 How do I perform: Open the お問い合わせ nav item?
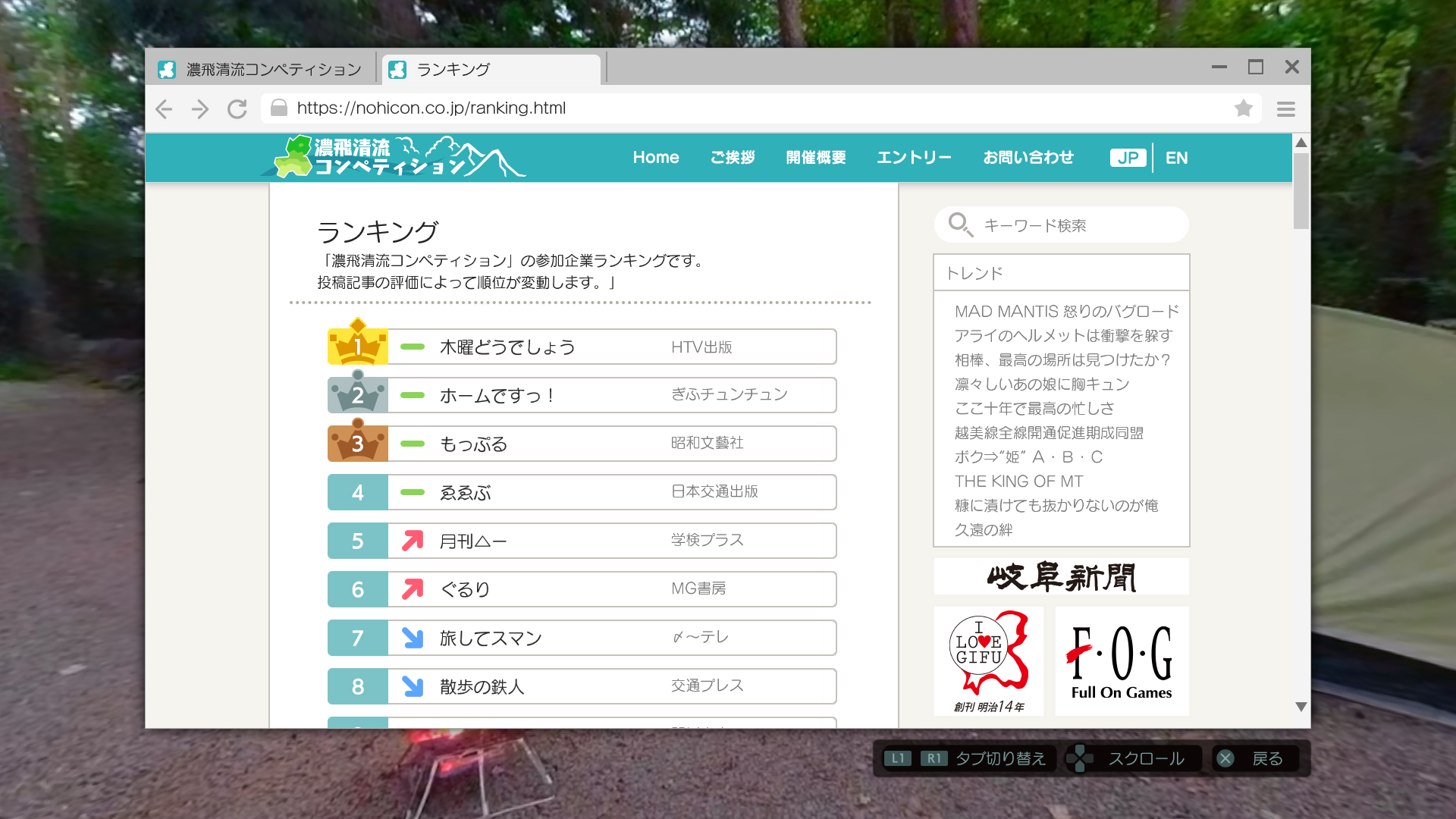pos(1028,158)
